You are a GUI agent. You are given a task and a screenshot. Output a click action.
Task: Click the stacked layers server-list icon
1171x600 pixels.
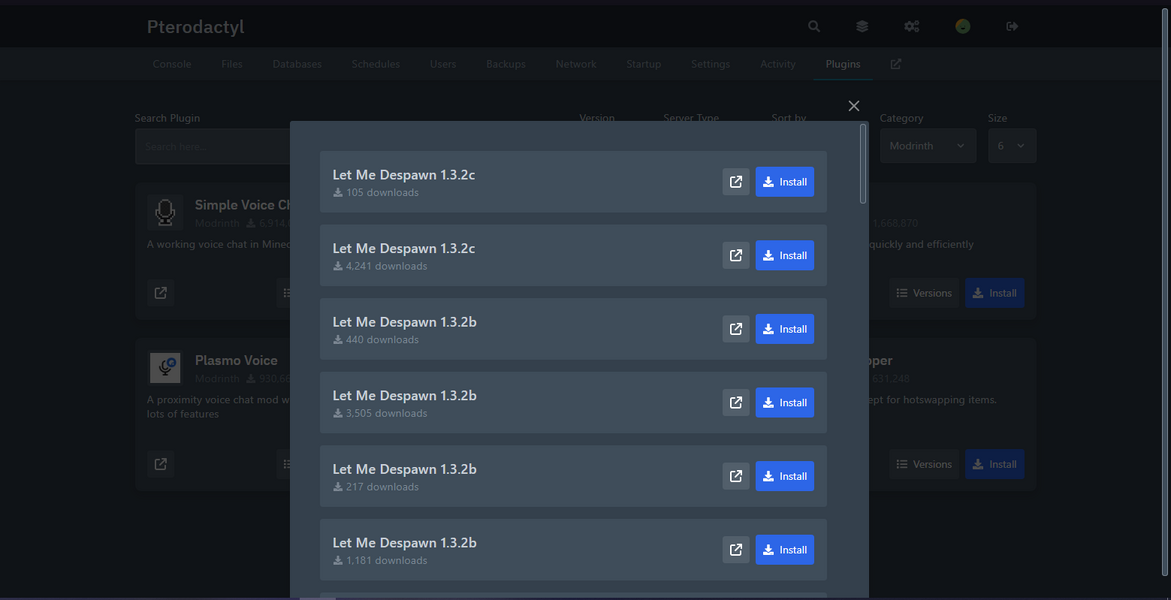(862, 26)
